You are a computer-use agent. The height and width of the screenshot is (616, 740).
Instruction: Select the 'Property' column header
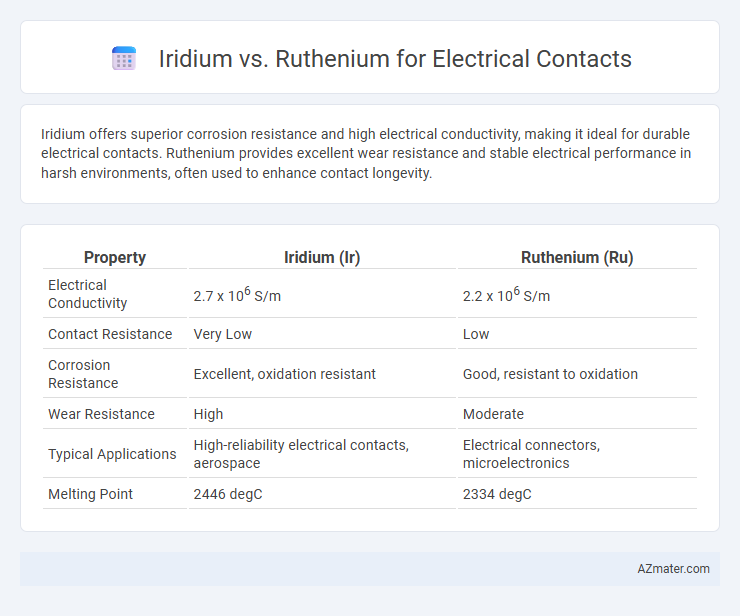[115, 257]
